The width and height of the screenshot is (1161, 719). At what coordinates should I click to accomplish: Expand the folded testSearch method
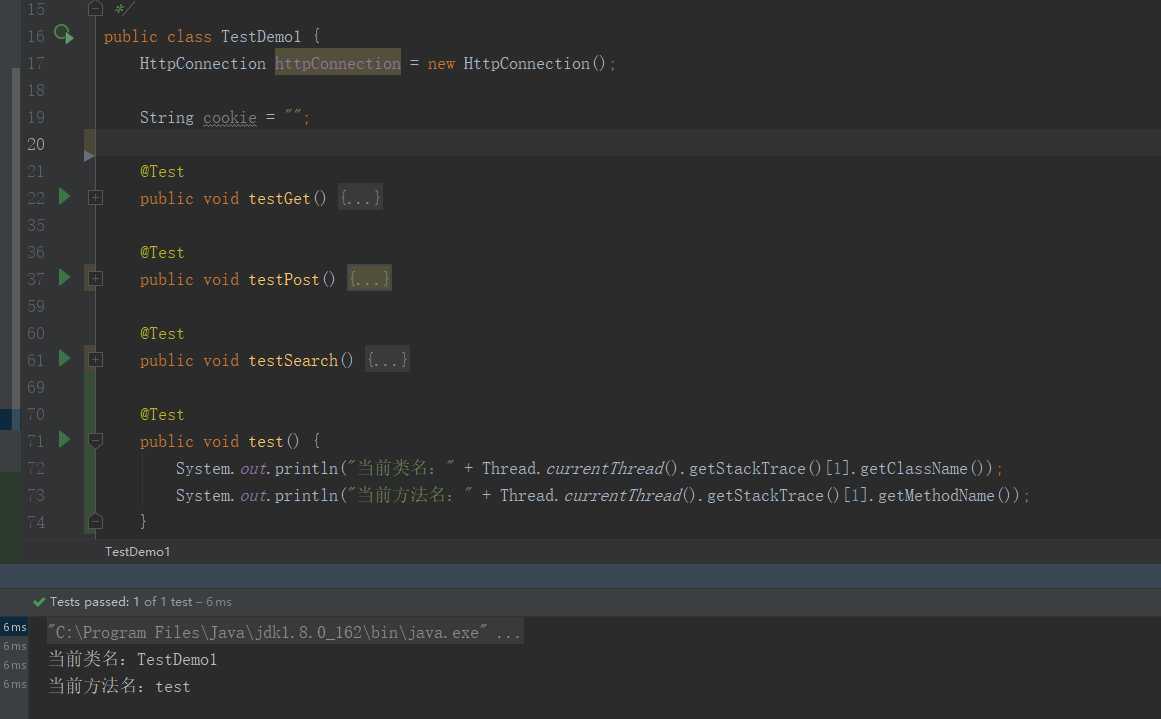(96, 360)
